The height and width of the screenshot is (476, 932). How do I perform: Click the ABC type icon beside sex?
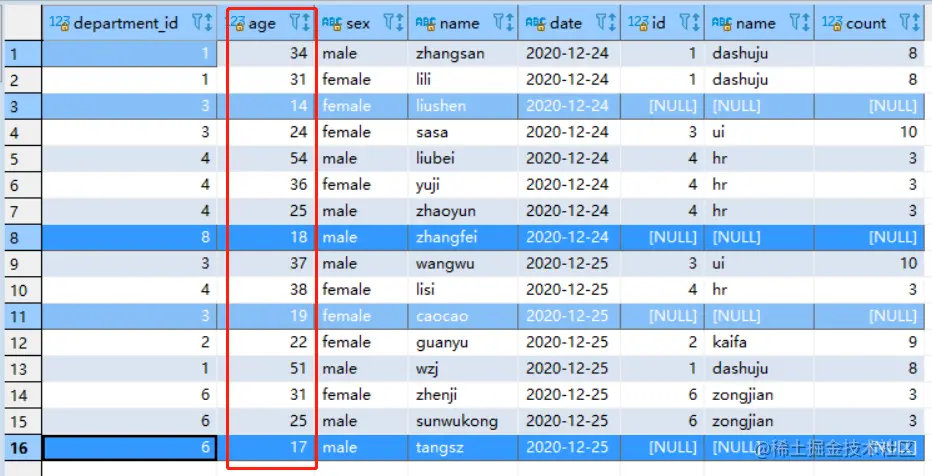(x=332, y=23)
